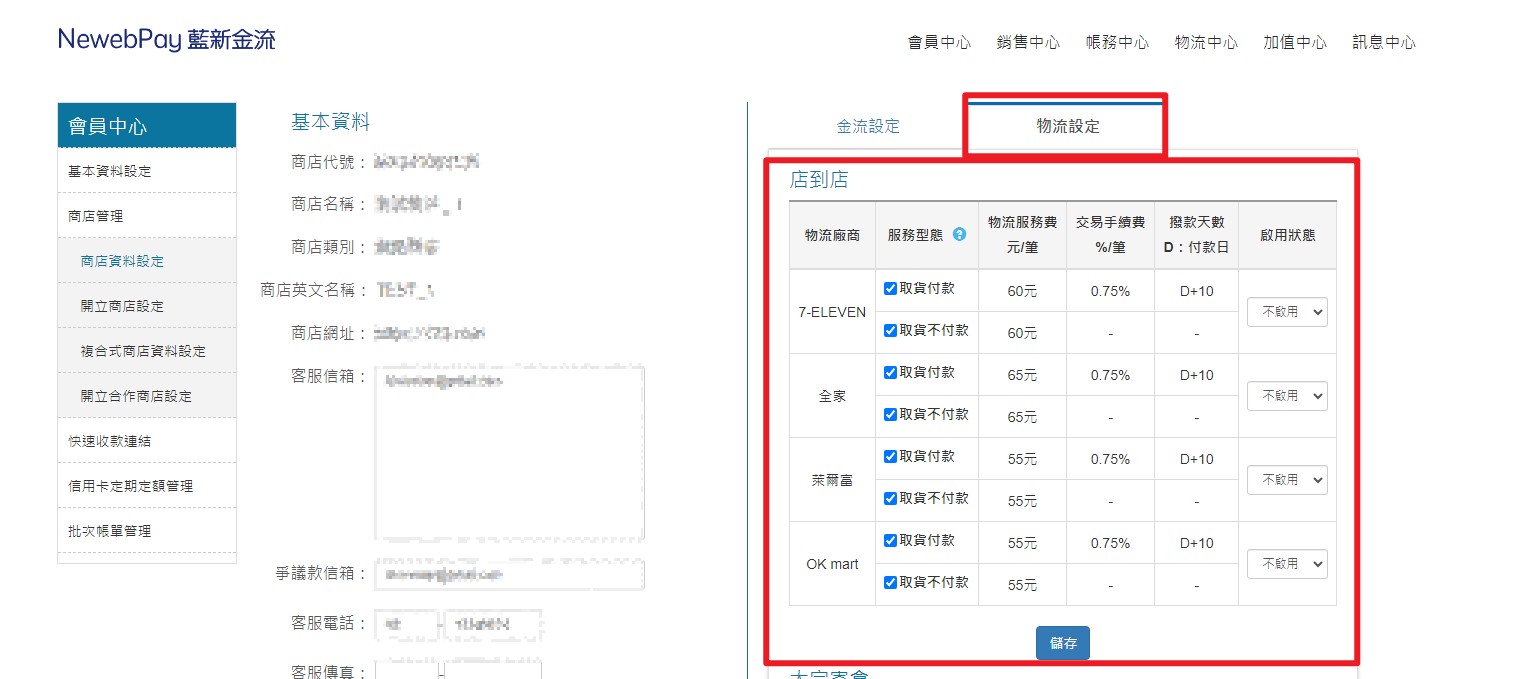Click the service type help question-mark icon
This screenshot has width=1533, height=679.
point(959,235)
